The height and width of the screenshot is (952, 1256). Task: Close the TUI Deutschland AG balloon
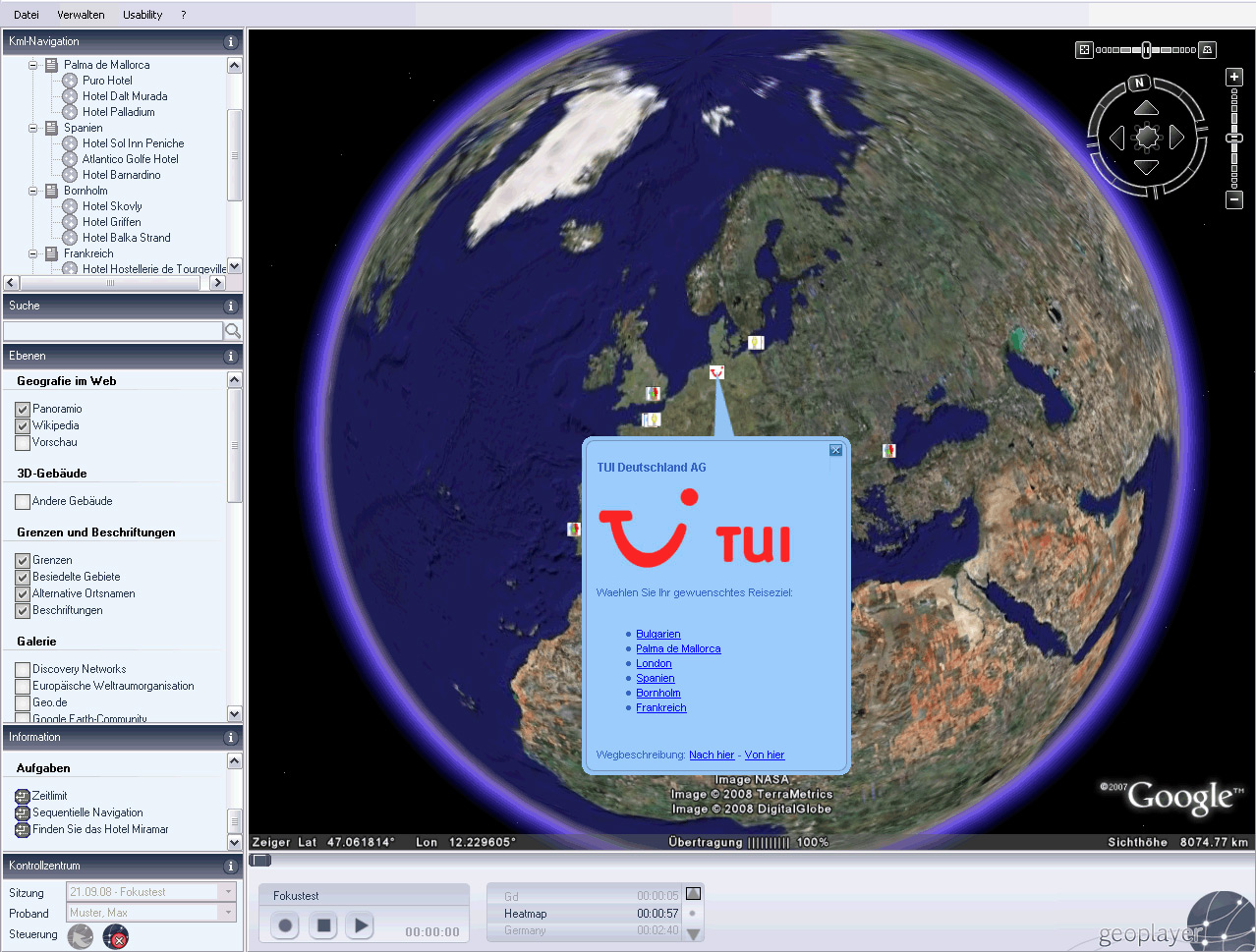835,450
